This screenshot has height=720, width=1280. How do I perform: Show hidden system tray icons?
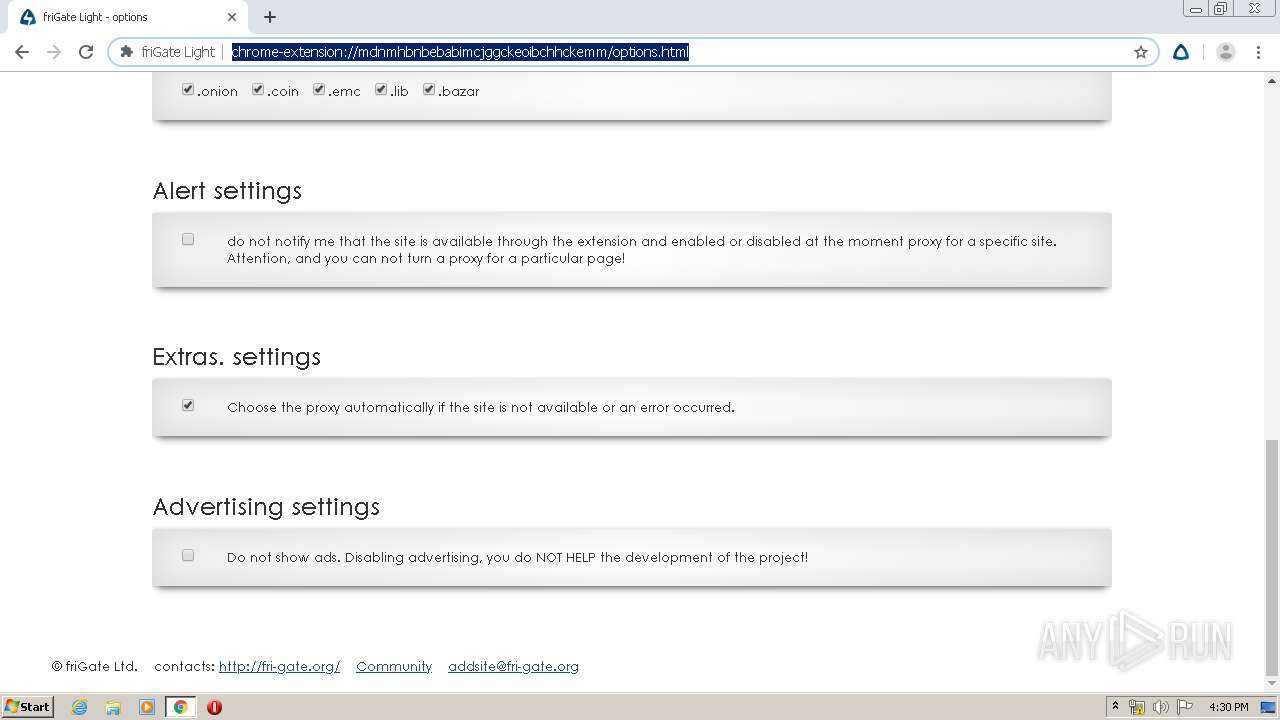click(1115, 706)
